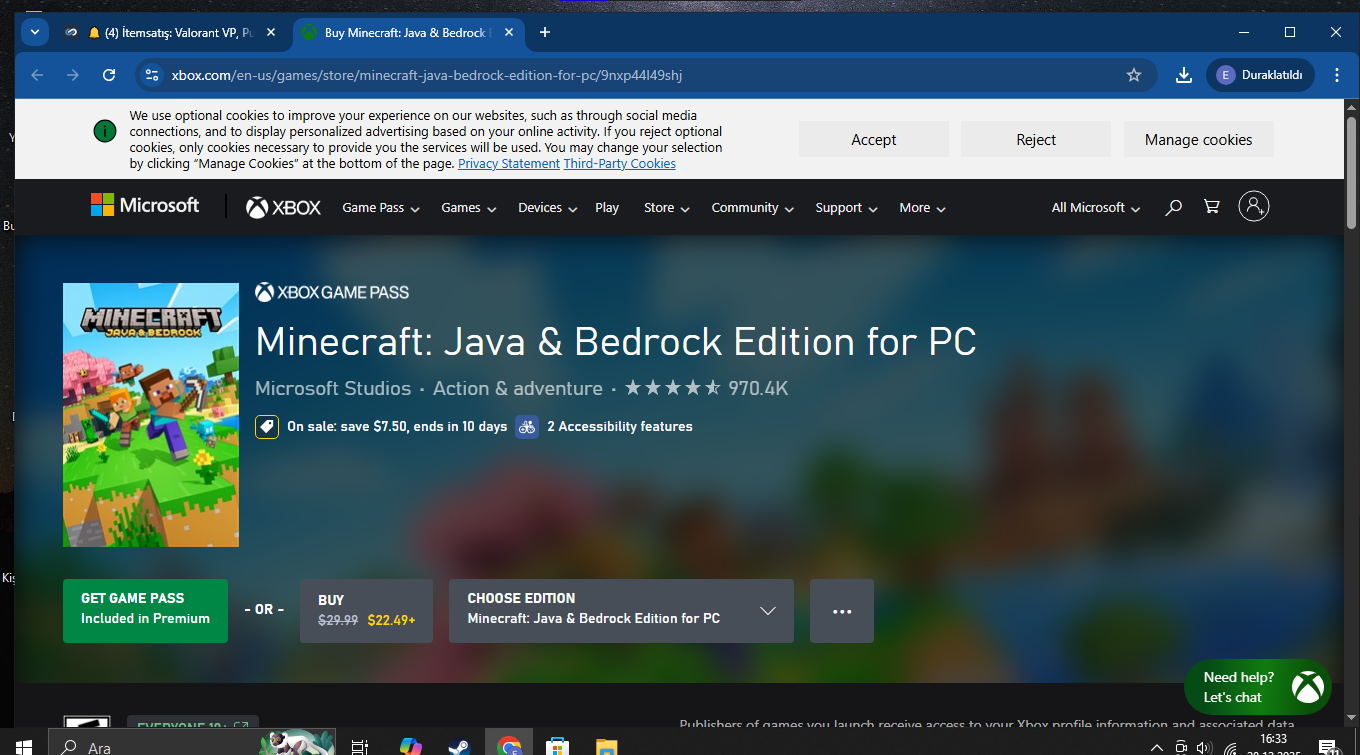Open the Third-Party Cookies link
The width and height of the screenshot is (1360, 755).
point(620,164)
